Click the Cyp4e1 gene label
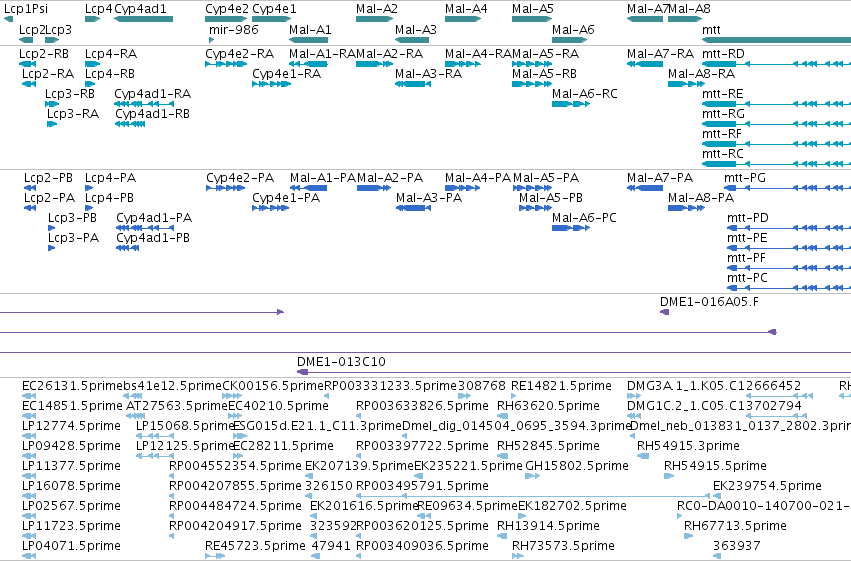Image resolution: width=851 pixels, height=561 pixels. pos(275,9)
